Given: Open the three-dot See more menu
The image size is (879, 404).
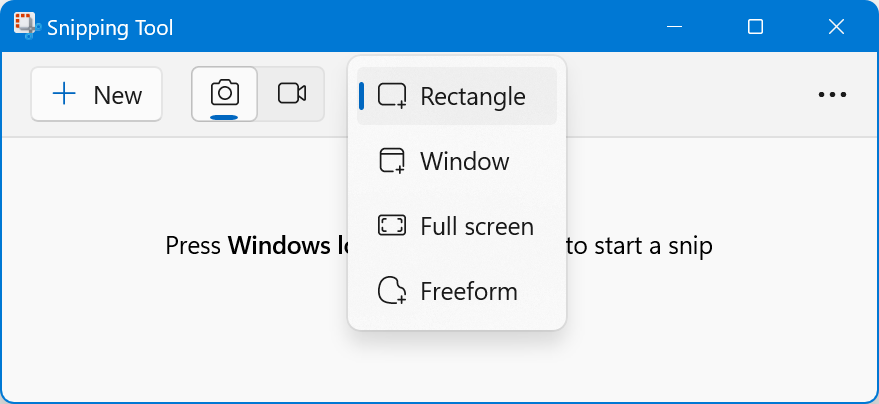Looking at the screenshot, I should [832, 95].
